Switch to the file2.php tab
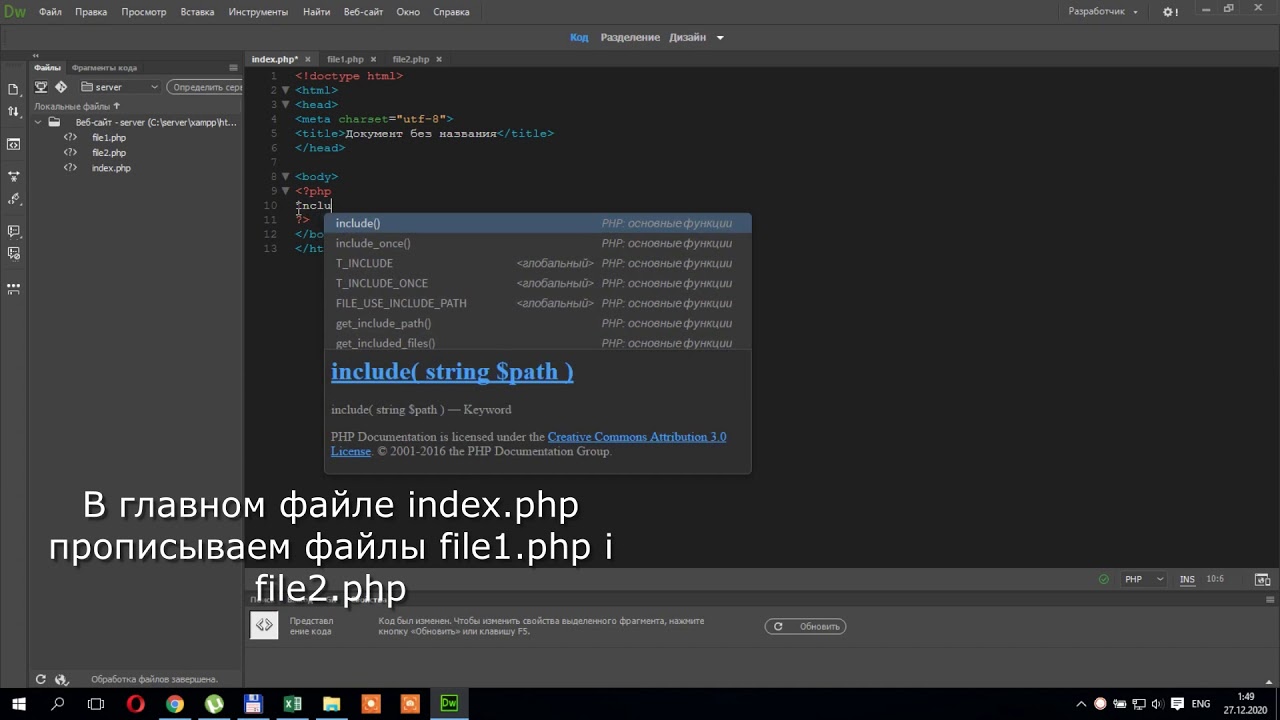 (410, 59)
